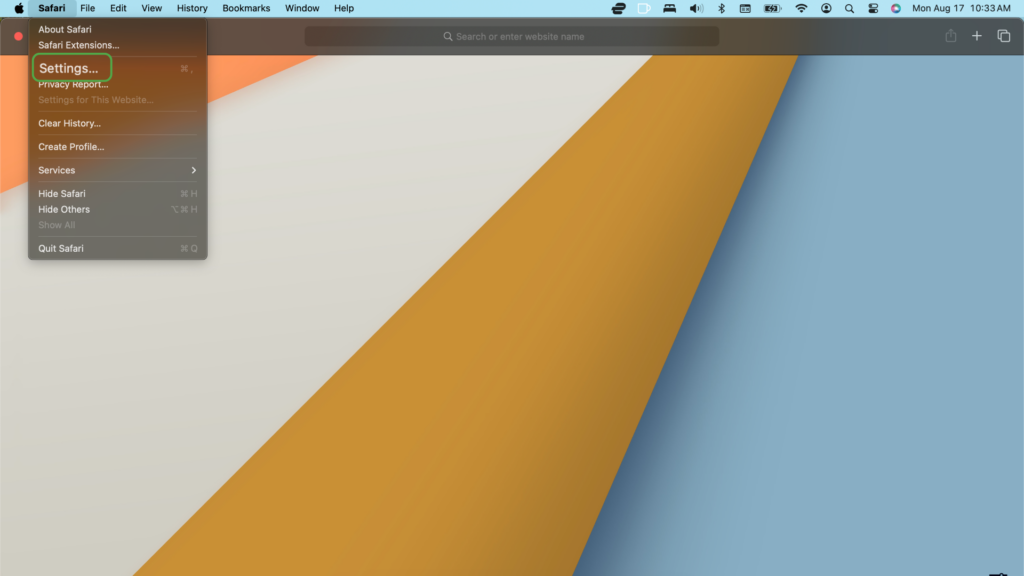Image resolution: width=1024 pixels, height=576 pixels.
Task: Click the leftmost status icon in menu bar
Action: tap(618, 8)
